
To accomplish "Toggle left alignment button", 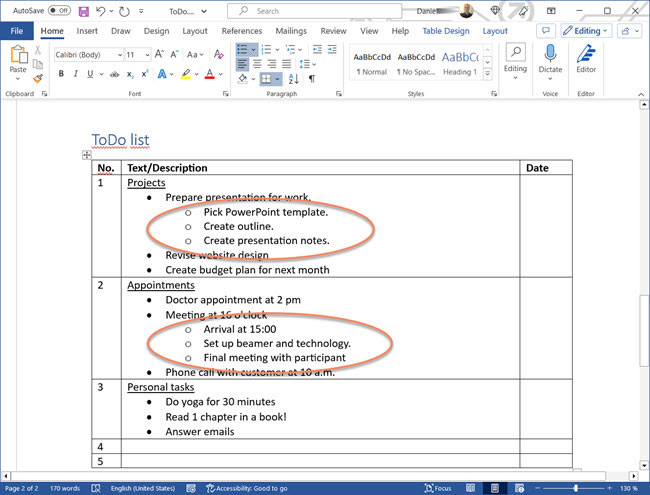I will tap(242, 64).
